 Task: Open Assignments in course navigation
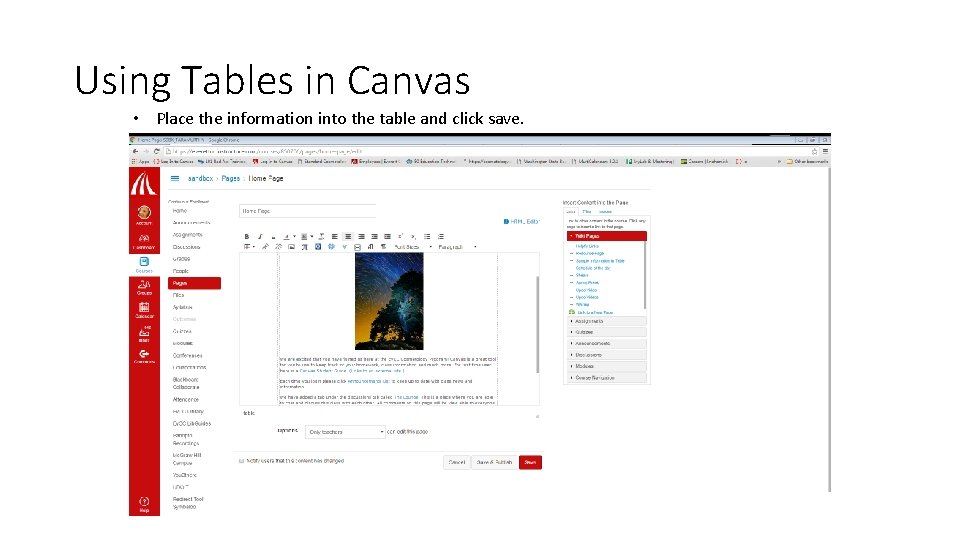click(187, 234)
